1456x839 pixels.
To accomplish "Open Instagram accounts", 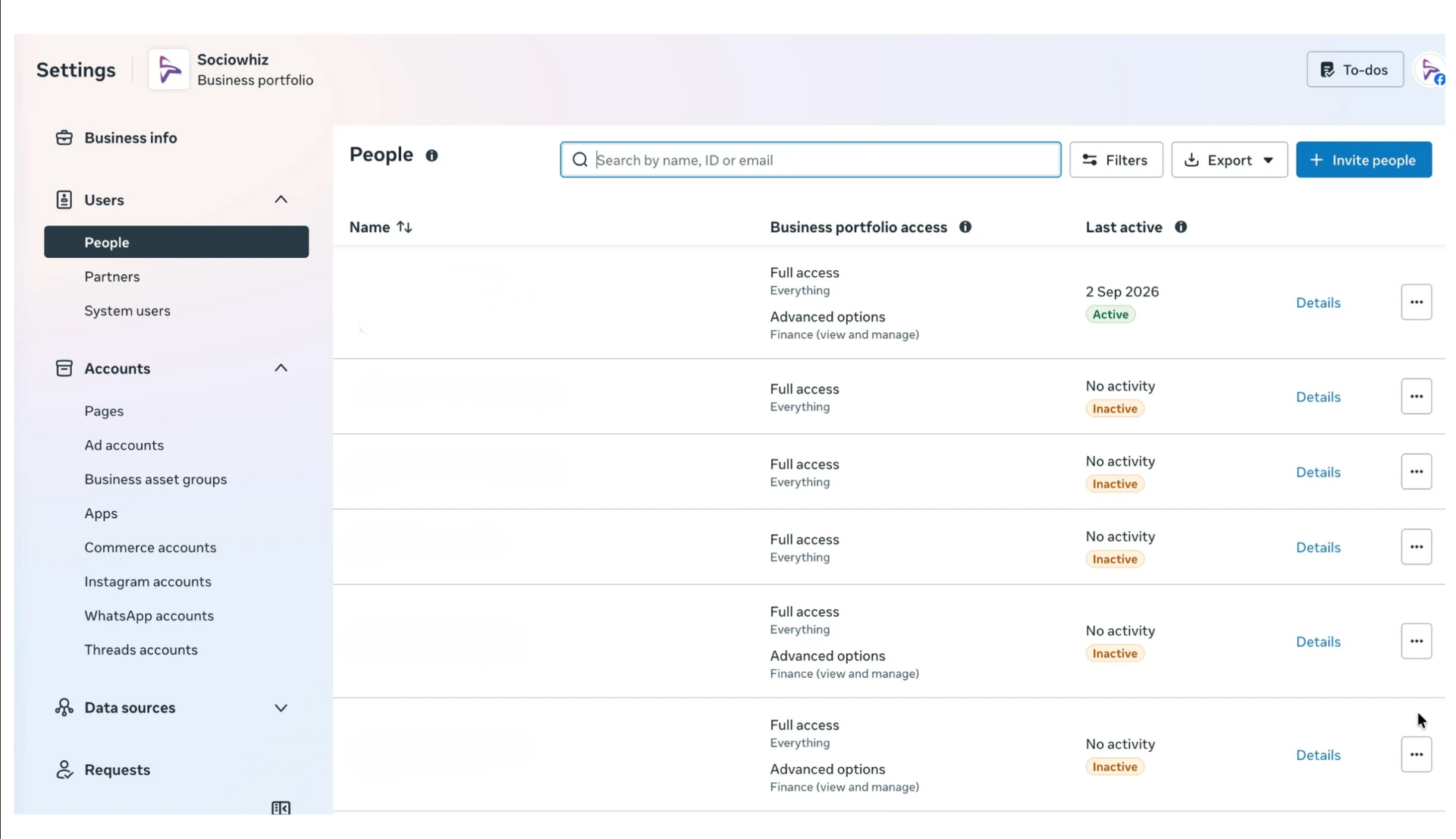I will (x=148, y=582).
